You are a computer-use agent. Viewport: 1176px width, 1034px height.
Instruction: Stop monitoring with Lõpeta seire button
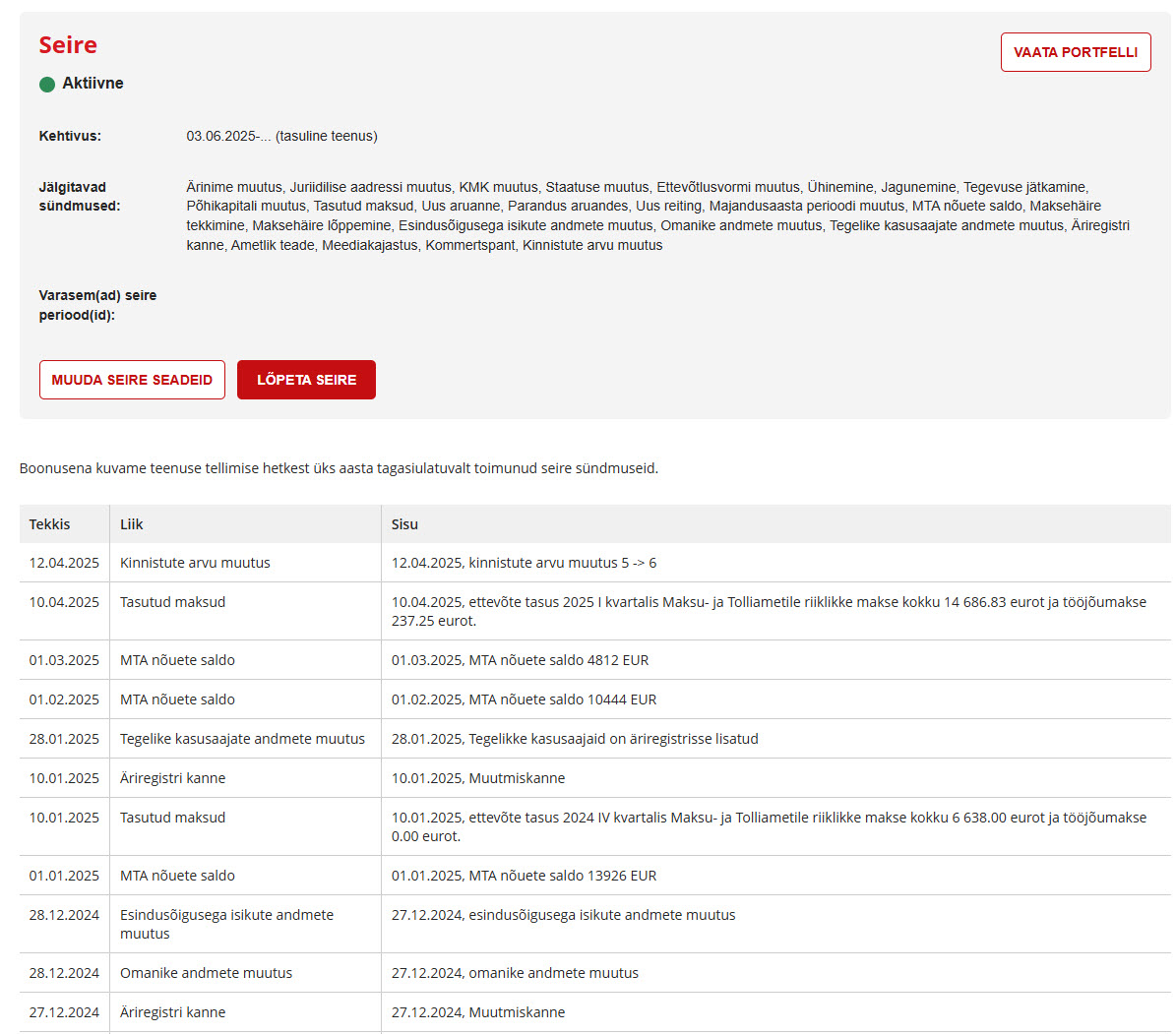coord(306,380)
